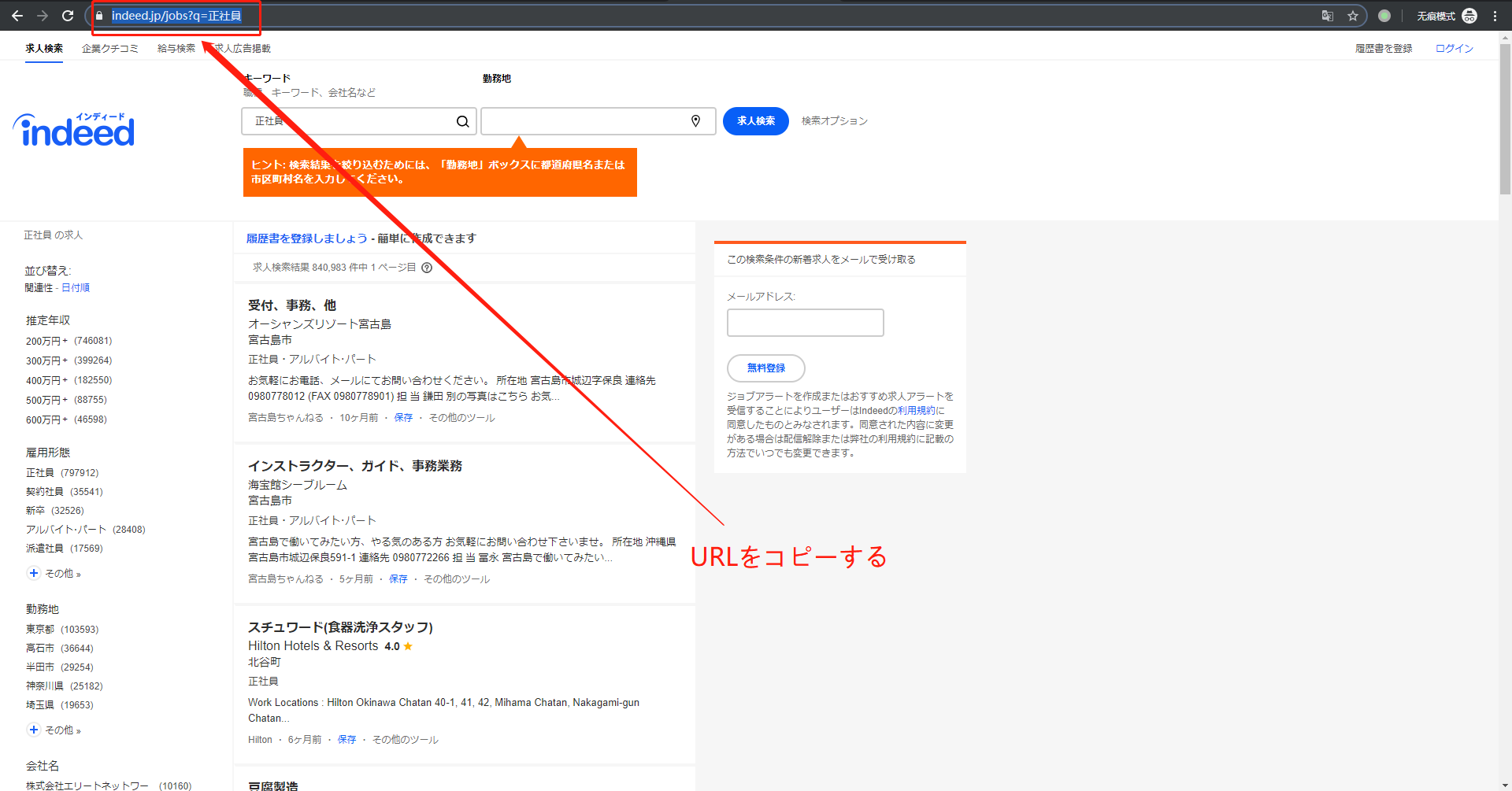The image size is (1512, 791).
Task: Bookmark this page with the star icon
Action: pos(1353,16)
